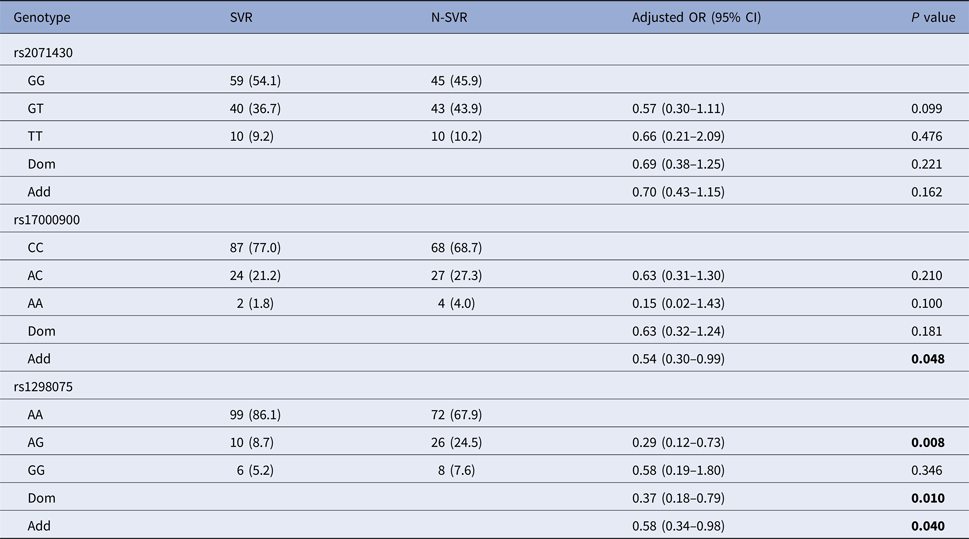
Task: Click the Adjusted OR (95% CI) header
Action: click(696, 18)
